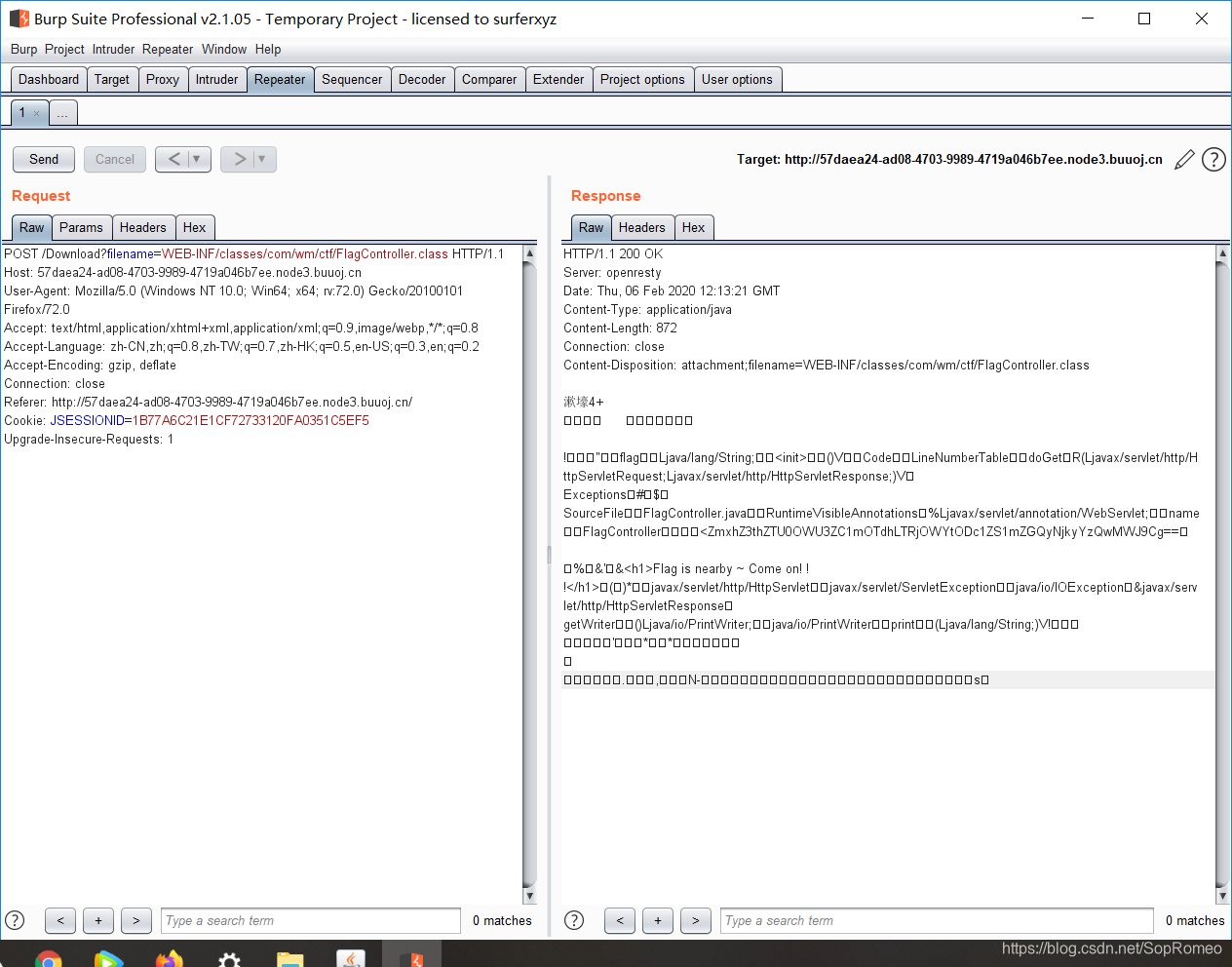Close Repeater sub-tab 1
Viewport: 1232px width, 967px height.
(x=37, y=114)
